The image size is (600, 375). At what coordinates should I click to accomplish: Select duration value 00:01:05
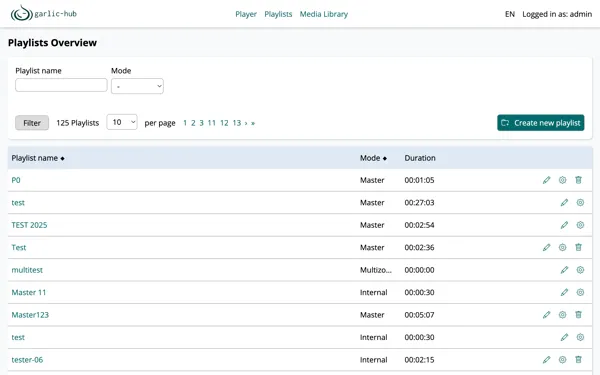419,180
